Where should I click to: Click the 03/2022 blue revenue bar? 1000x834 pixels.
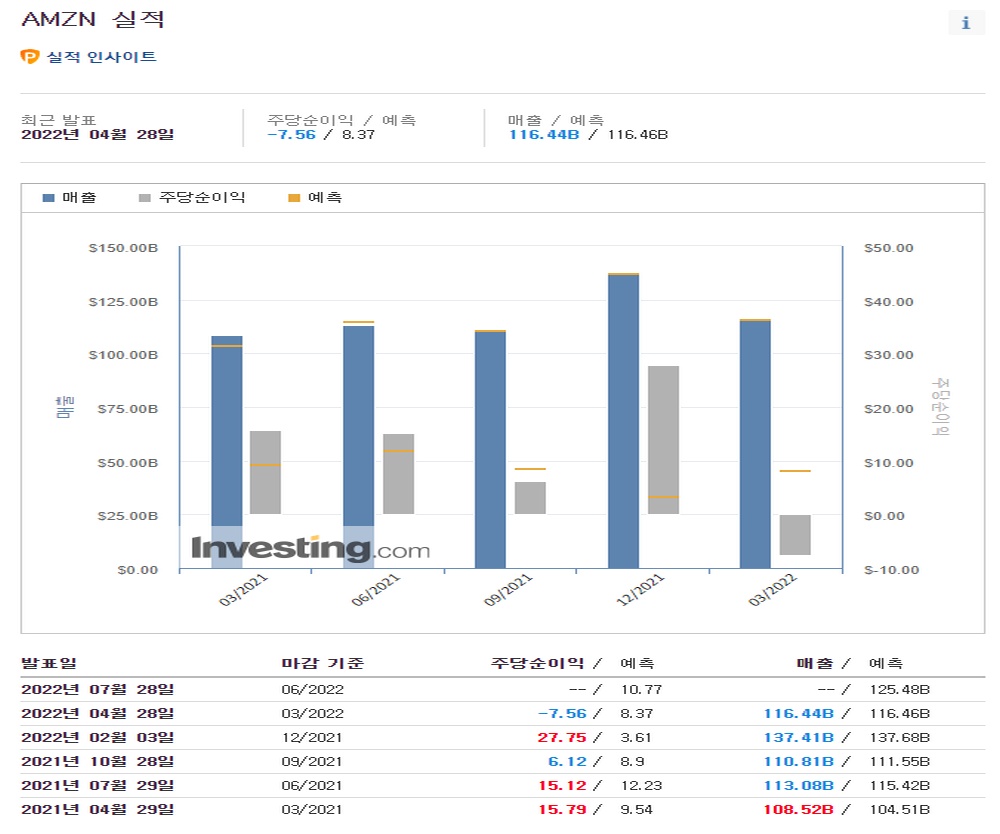click(x=755, y=444)
